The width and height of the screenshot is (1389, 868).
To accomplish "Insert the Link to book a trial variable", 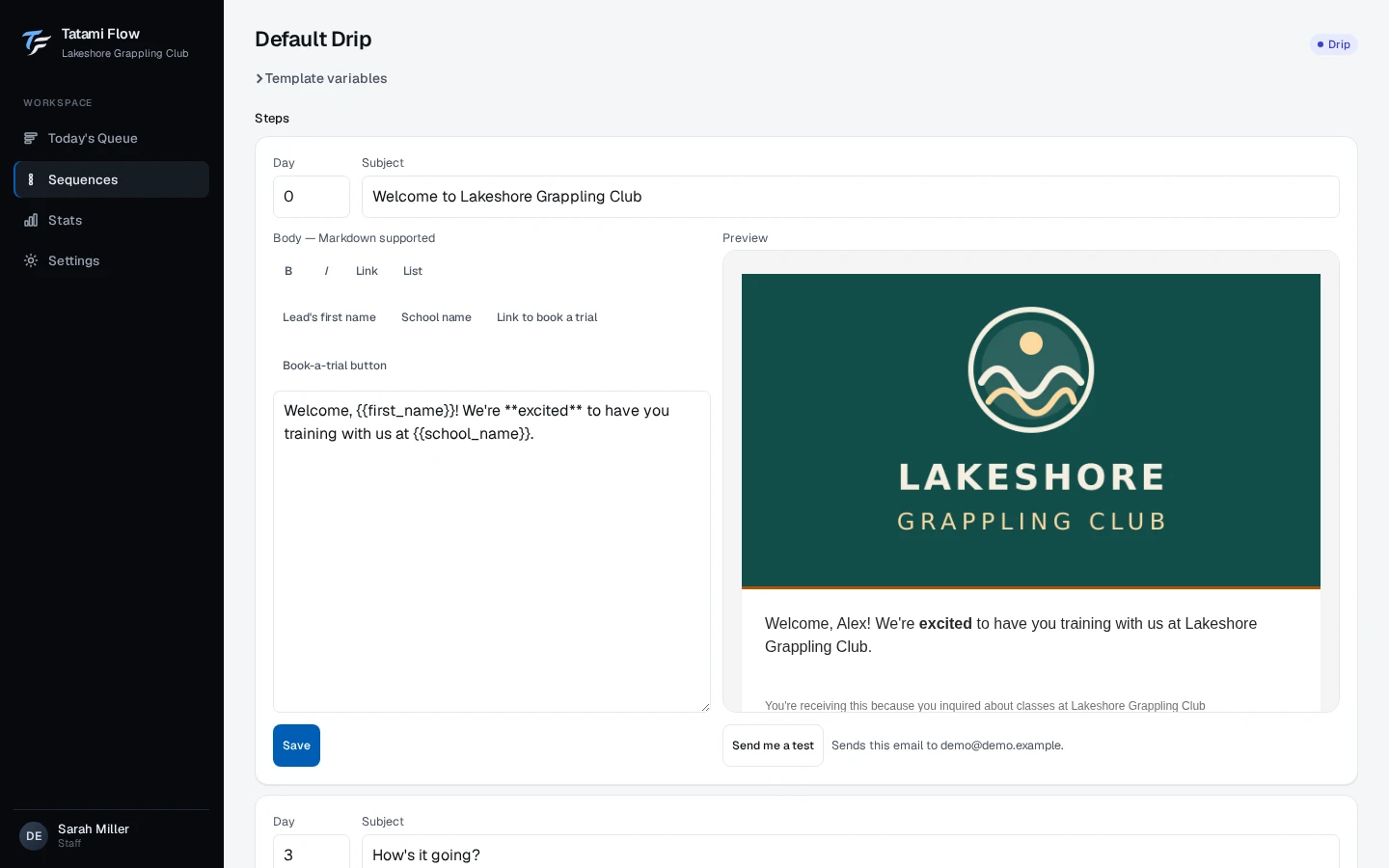I will coord(547,317).
